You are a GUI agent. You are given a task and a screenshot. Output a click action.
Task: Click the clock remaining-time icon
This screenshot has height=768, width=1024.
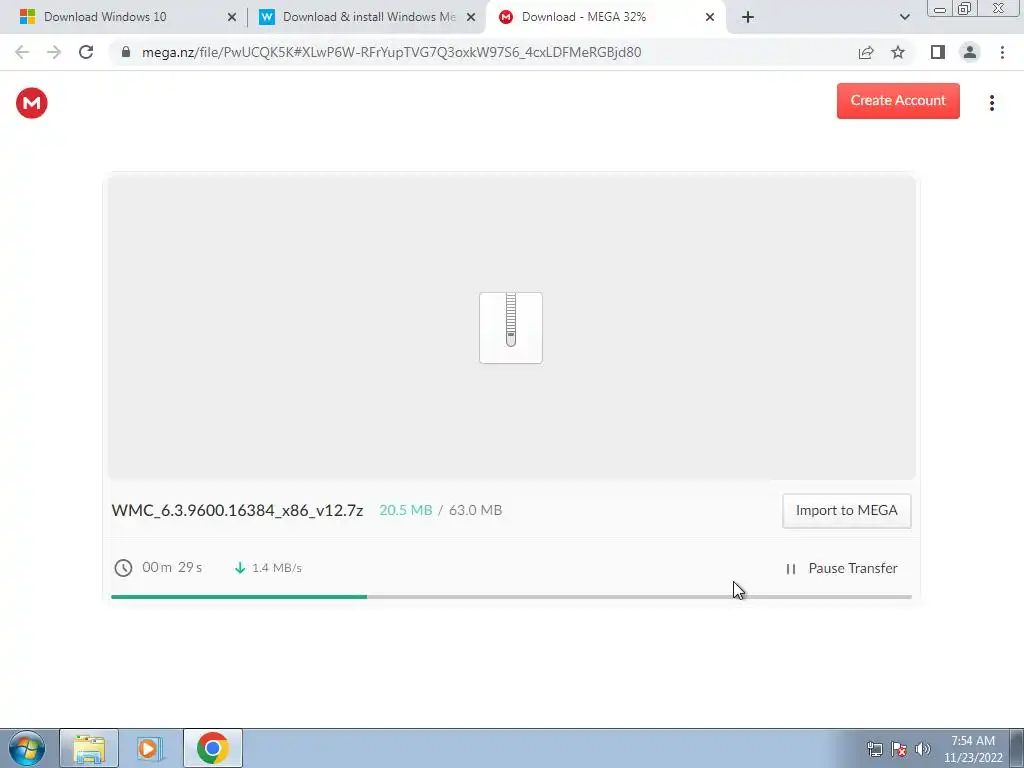pos(123,568)
